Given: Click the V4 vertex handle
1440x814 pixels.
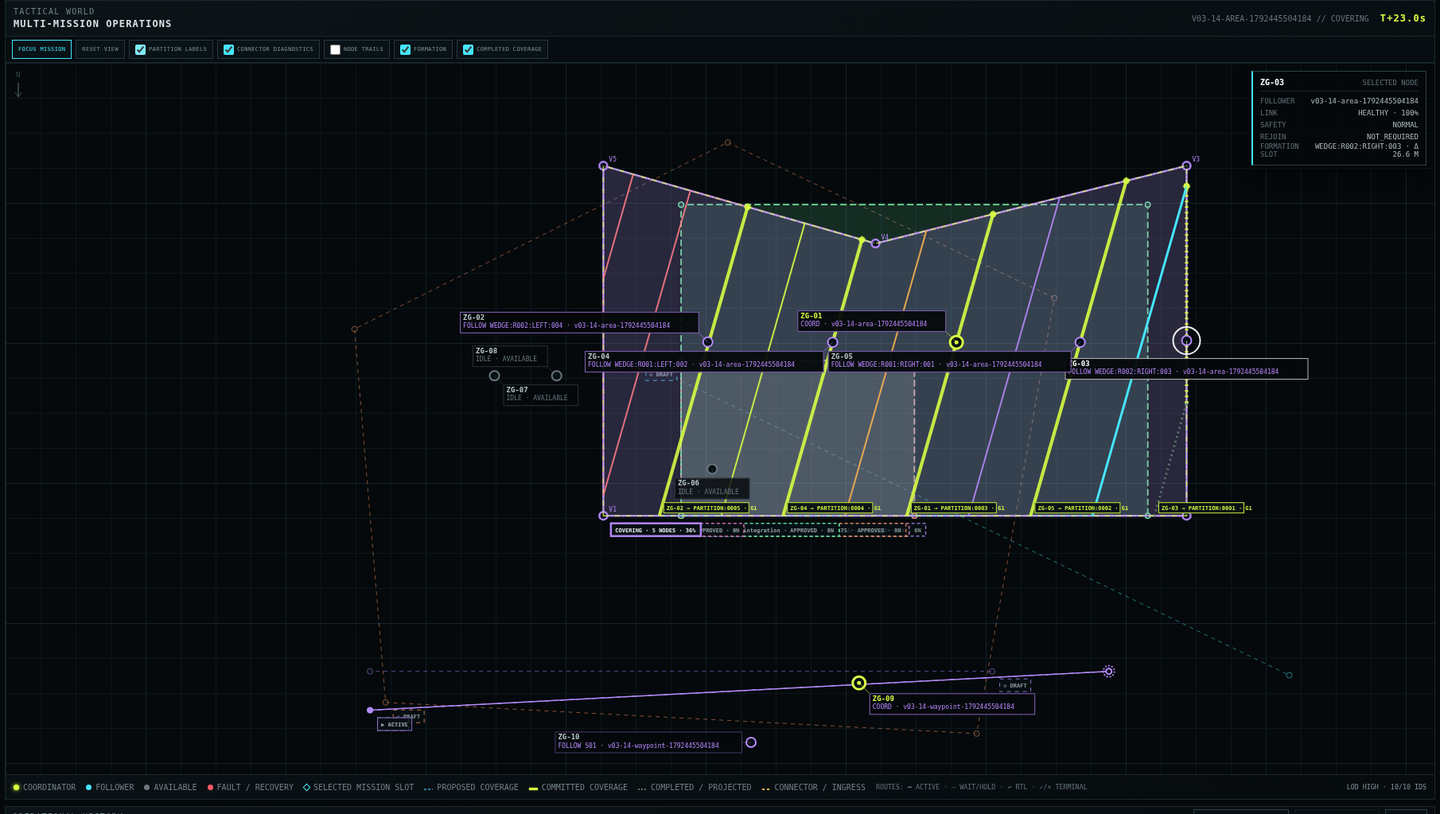Looking at the screenshot, I should [875, 244].
